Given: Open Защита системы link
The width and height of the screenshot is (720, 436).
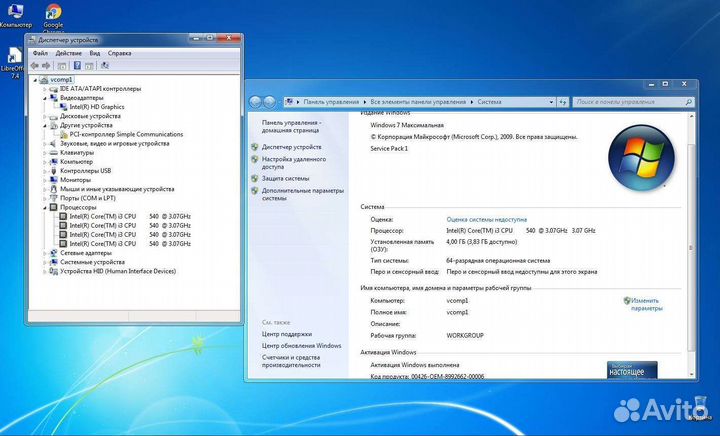Looking at the screenshot, I should click(x=285, y=178).
